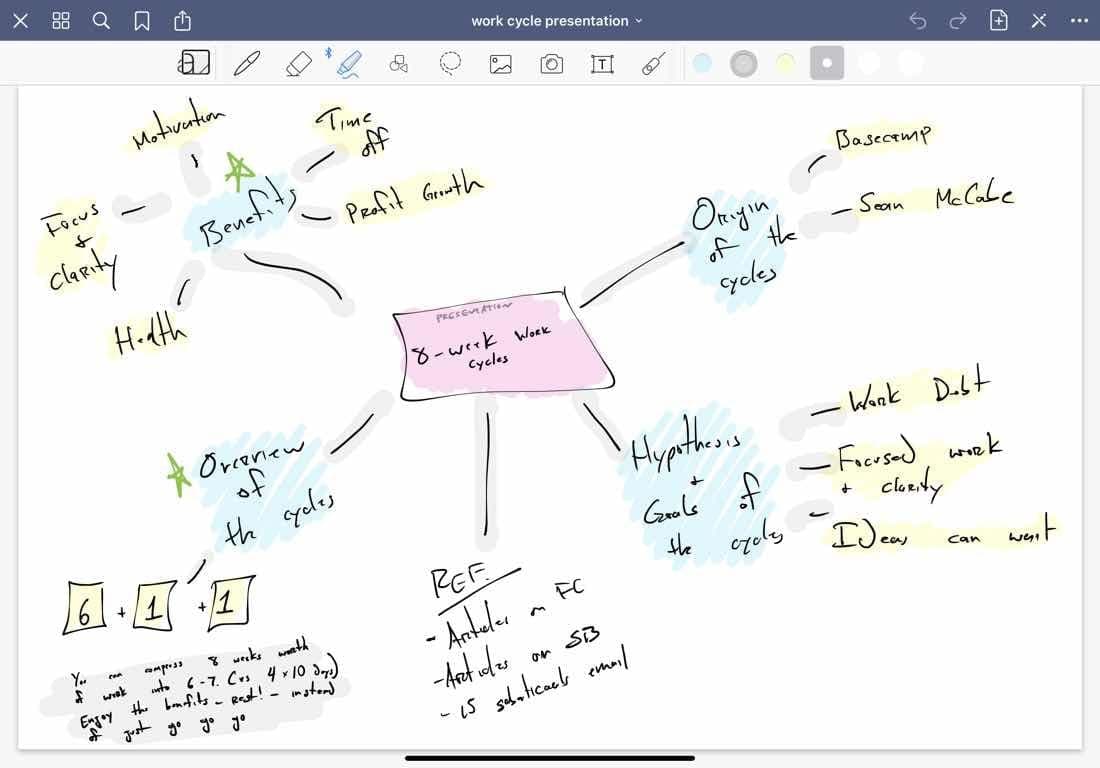Activate the laser pointer tool
The image size is (1100, 768).
click(653, 64)
